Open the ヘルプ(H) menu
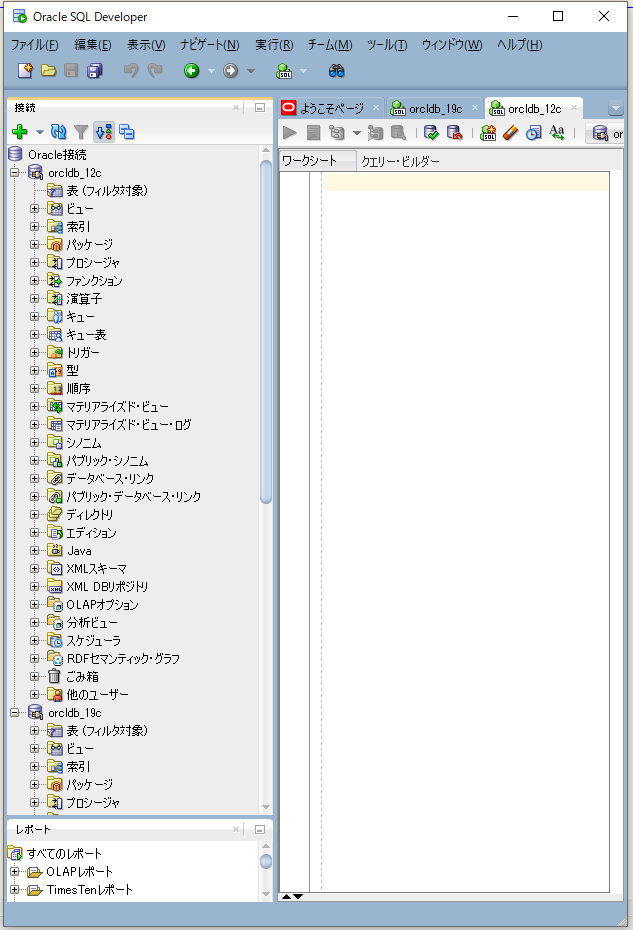Image resolution: width=633 pixels, height=930 pixels. tap(520, 45)
